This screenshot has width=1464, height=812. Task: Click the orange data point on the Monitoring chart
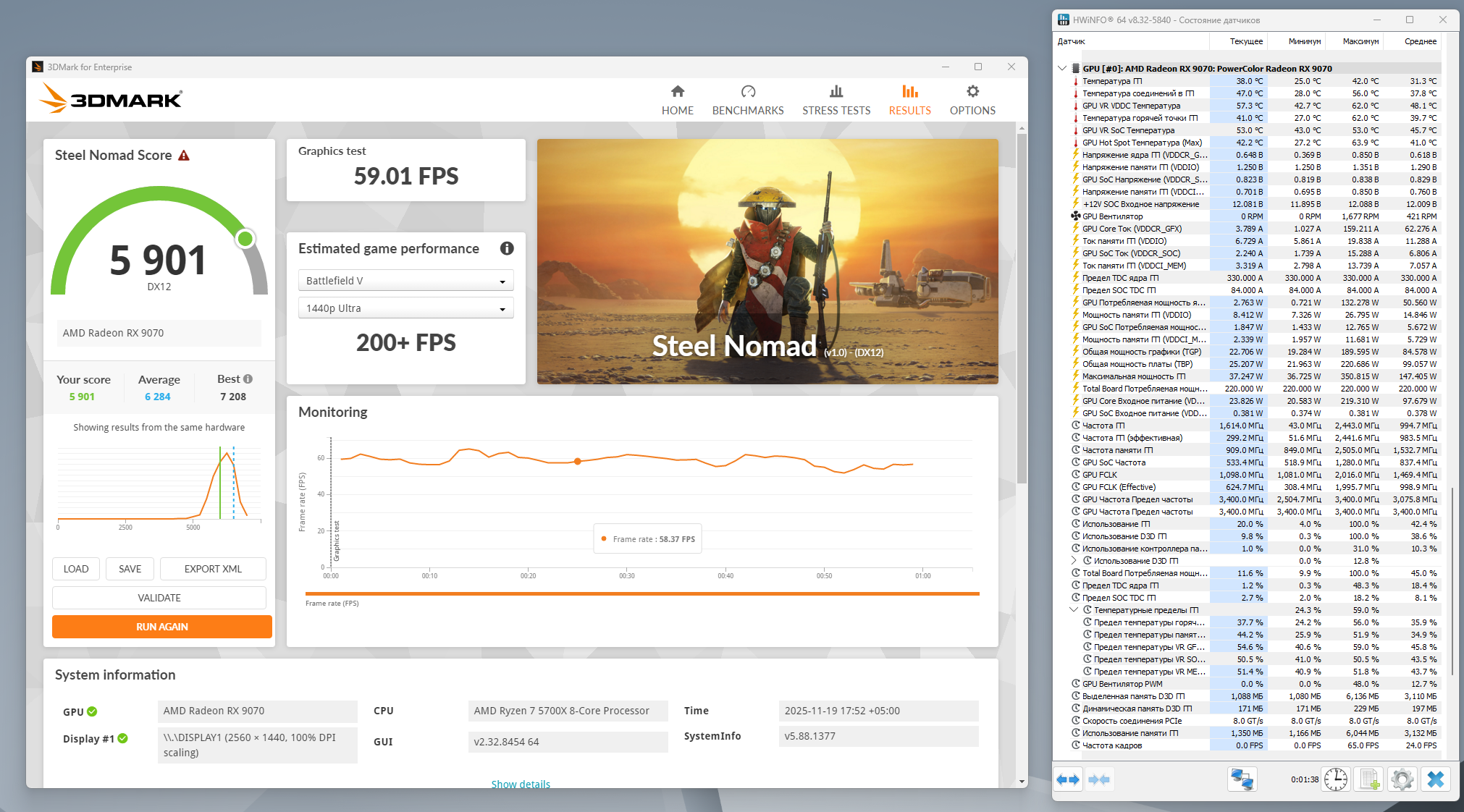click(578, 461)
